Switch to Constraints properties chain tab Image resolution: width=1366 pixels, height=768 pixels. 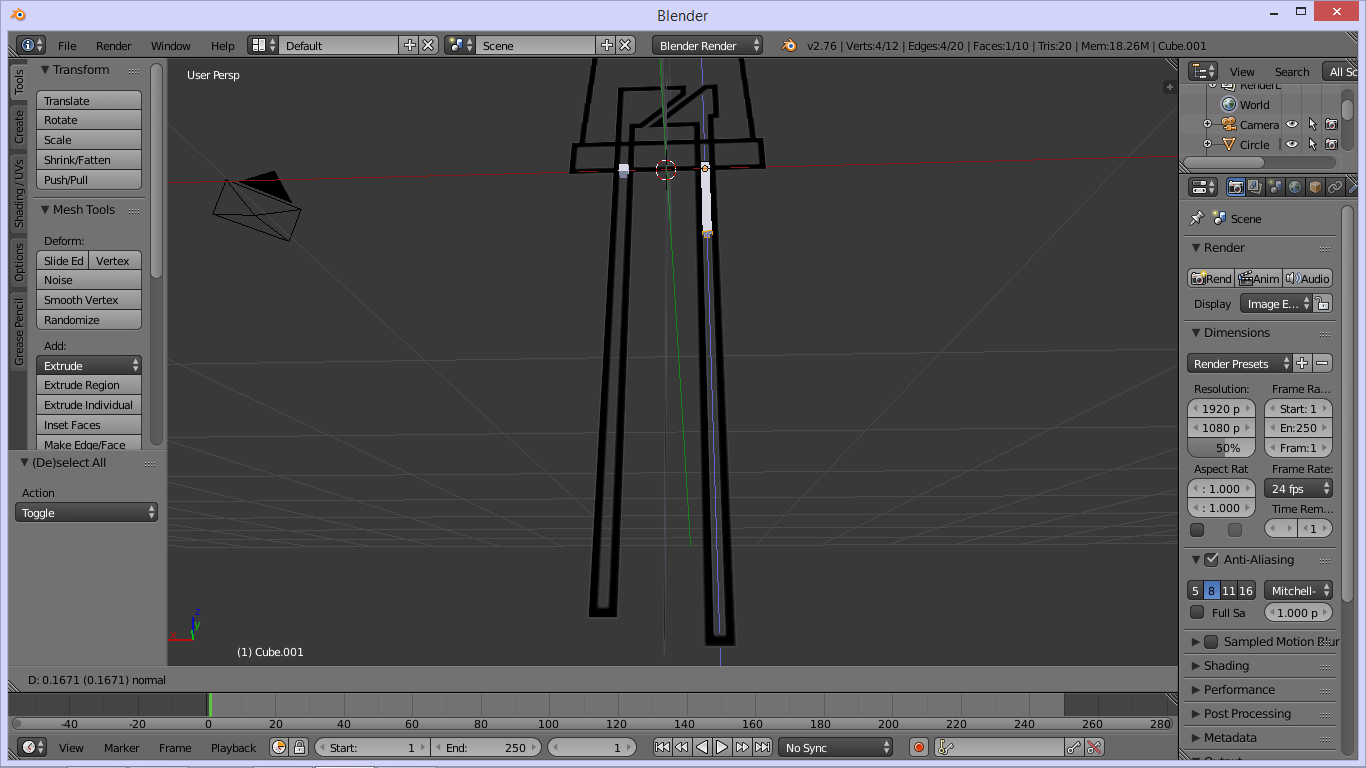[1335, 187]
